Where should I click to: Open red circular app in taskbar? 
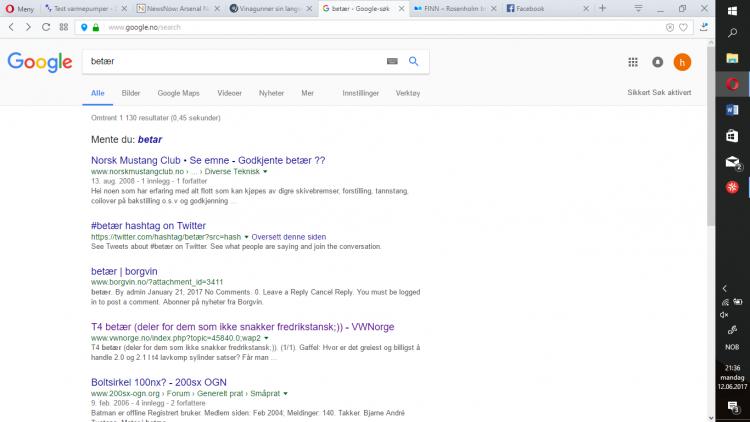coord(732,188)
